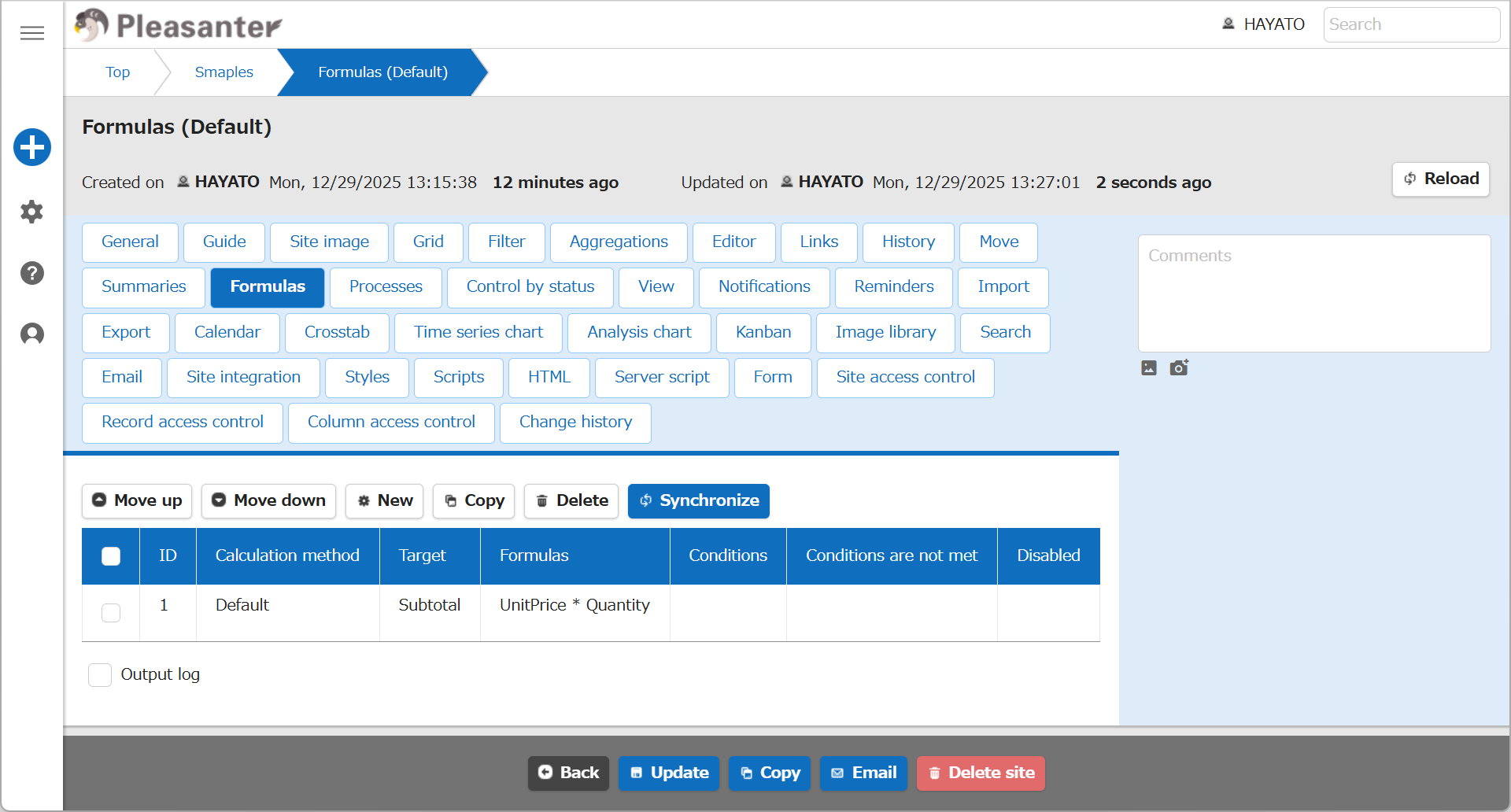
Task: Click the Calculation method column header
Action: (287, 556)
